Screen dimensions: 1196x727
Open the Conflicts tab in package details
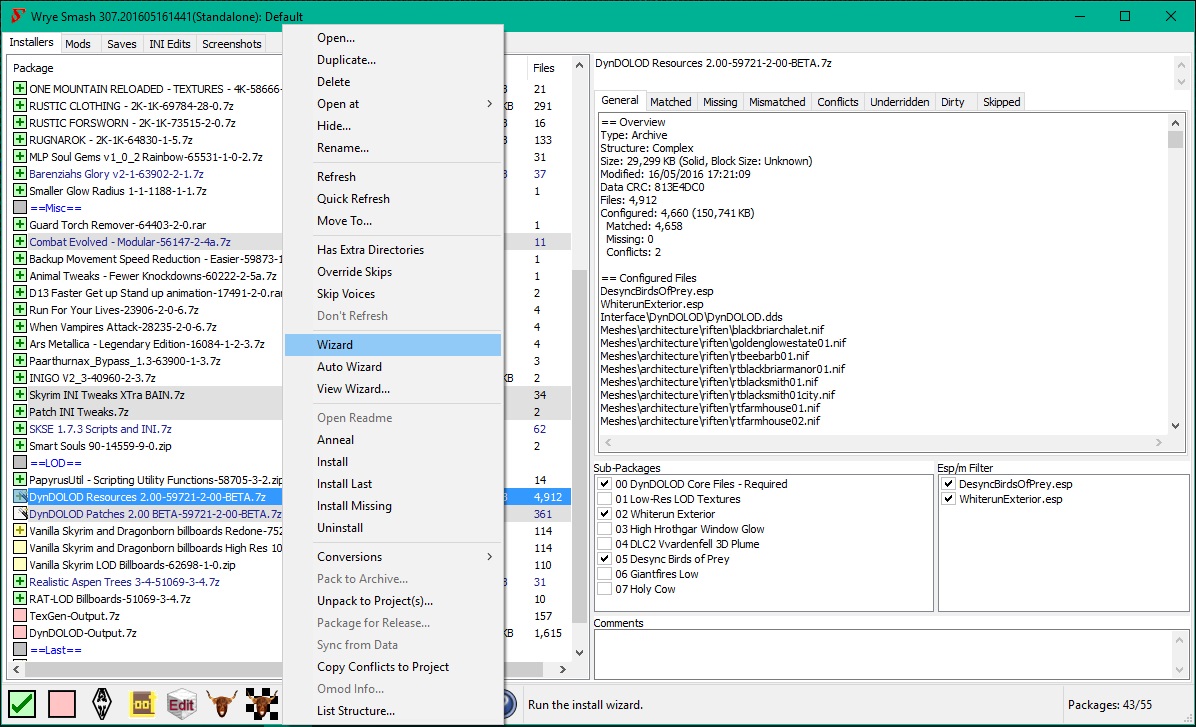(838, 101)
